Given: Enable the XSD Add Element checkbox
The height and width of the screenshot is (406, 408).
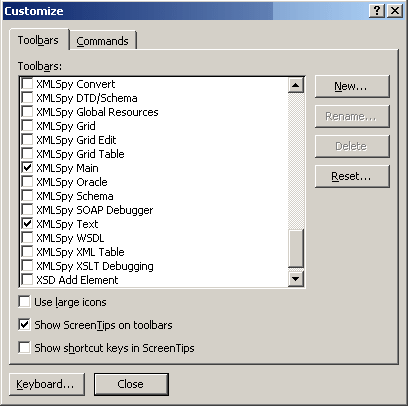Looking at the screenshot, I should click(27, 279).
